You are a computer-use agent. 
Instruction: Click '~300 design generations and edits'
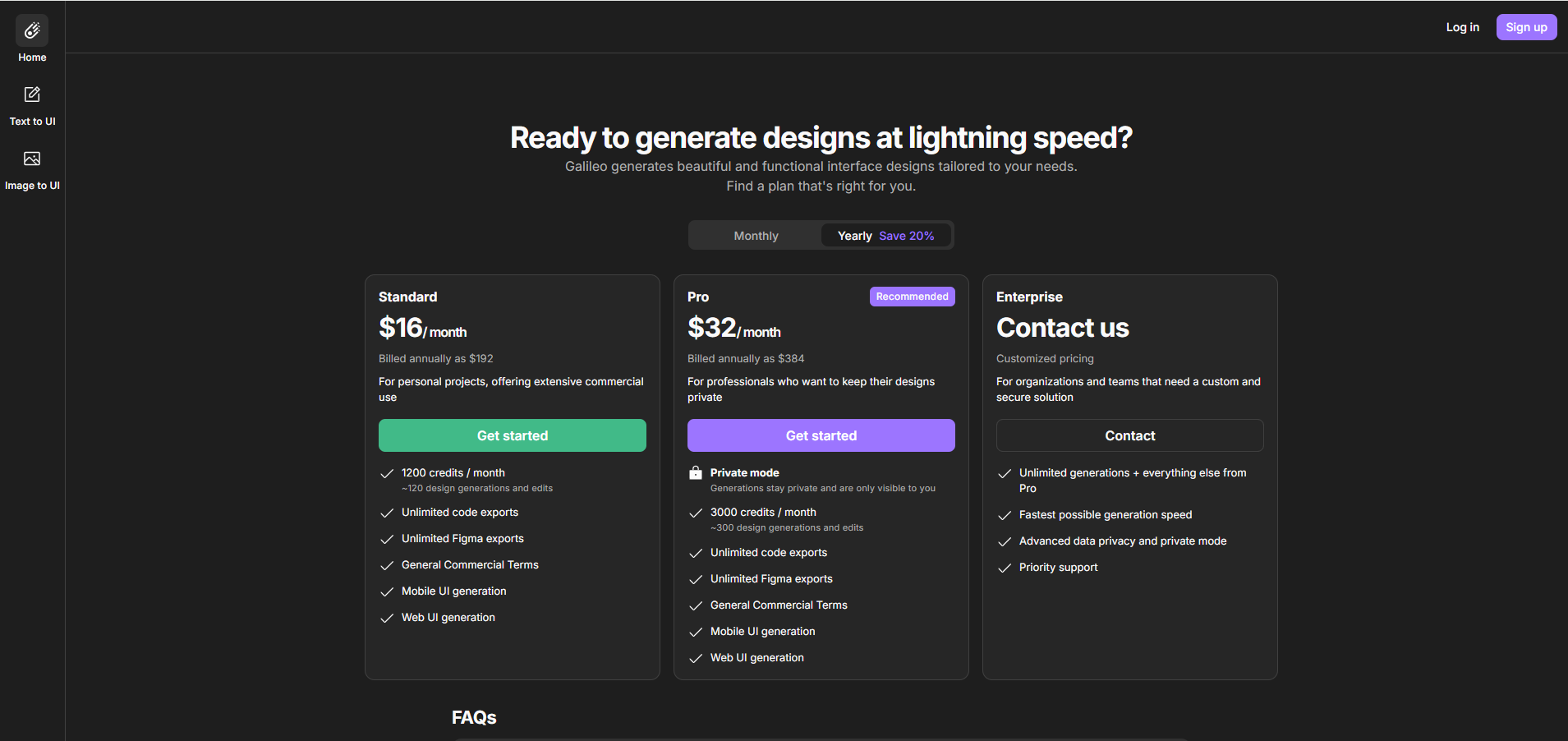point(787,527)
